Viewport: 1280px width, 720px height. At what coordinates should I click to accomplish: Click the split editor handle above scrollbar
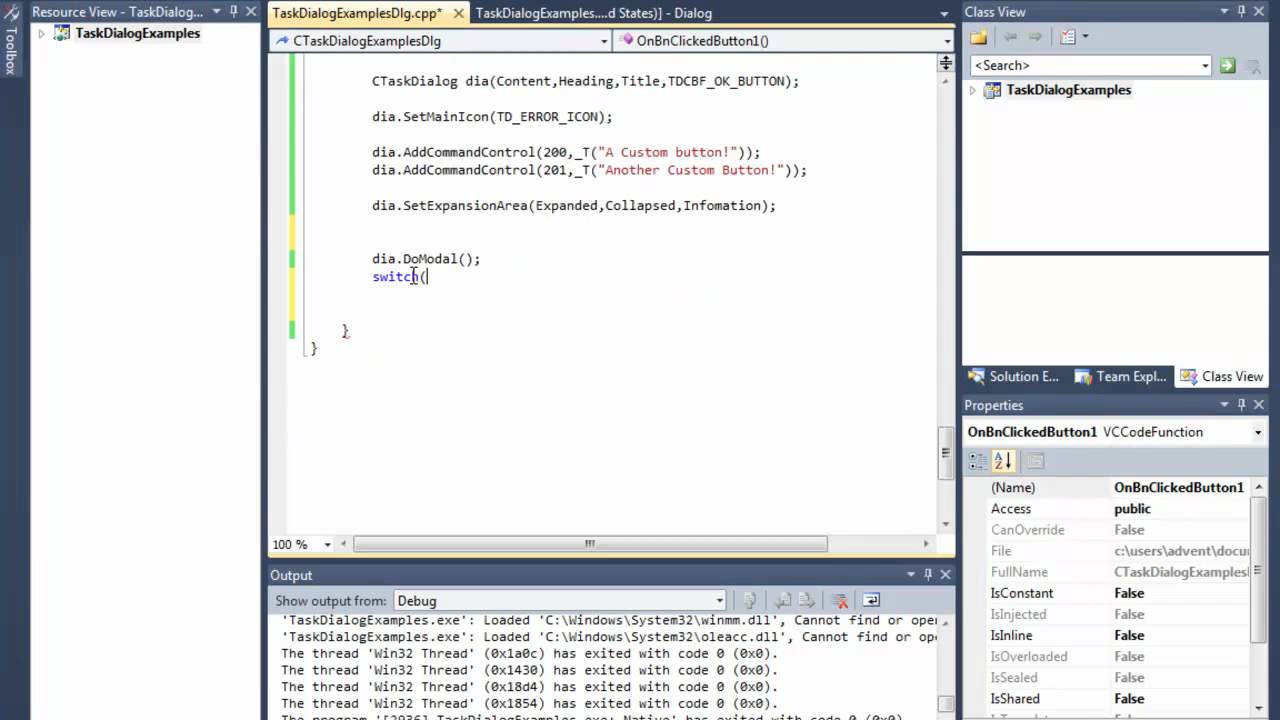click(945, 63)
